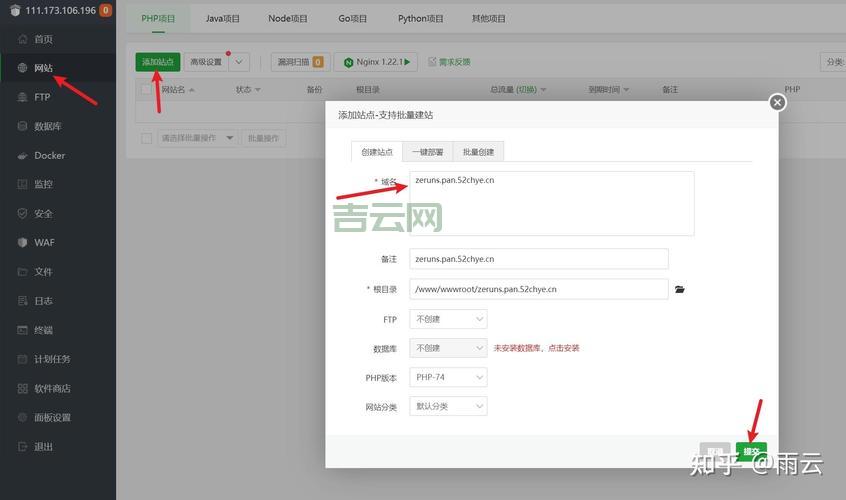The height and width of the screenshot is (500, 846).
Task: Select the 批量创建 dialog tab
Action: [x=478, y=152]
